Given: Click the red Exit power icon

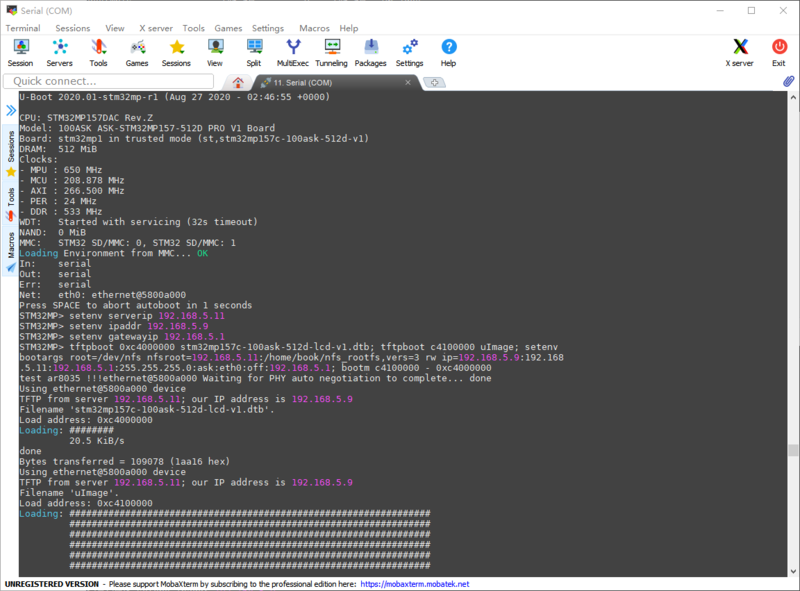Looking at the screenshot, I should coord(779,53).
